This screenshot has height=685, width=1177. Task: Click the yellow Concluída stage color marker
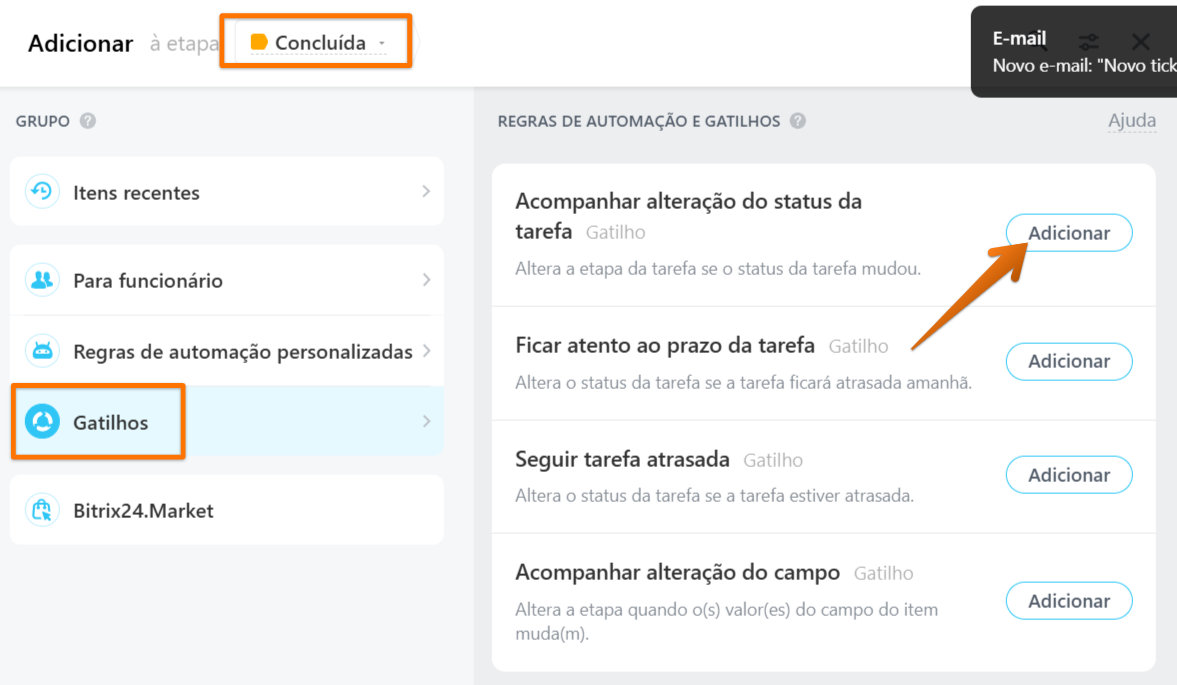click(x=259, y=42)
